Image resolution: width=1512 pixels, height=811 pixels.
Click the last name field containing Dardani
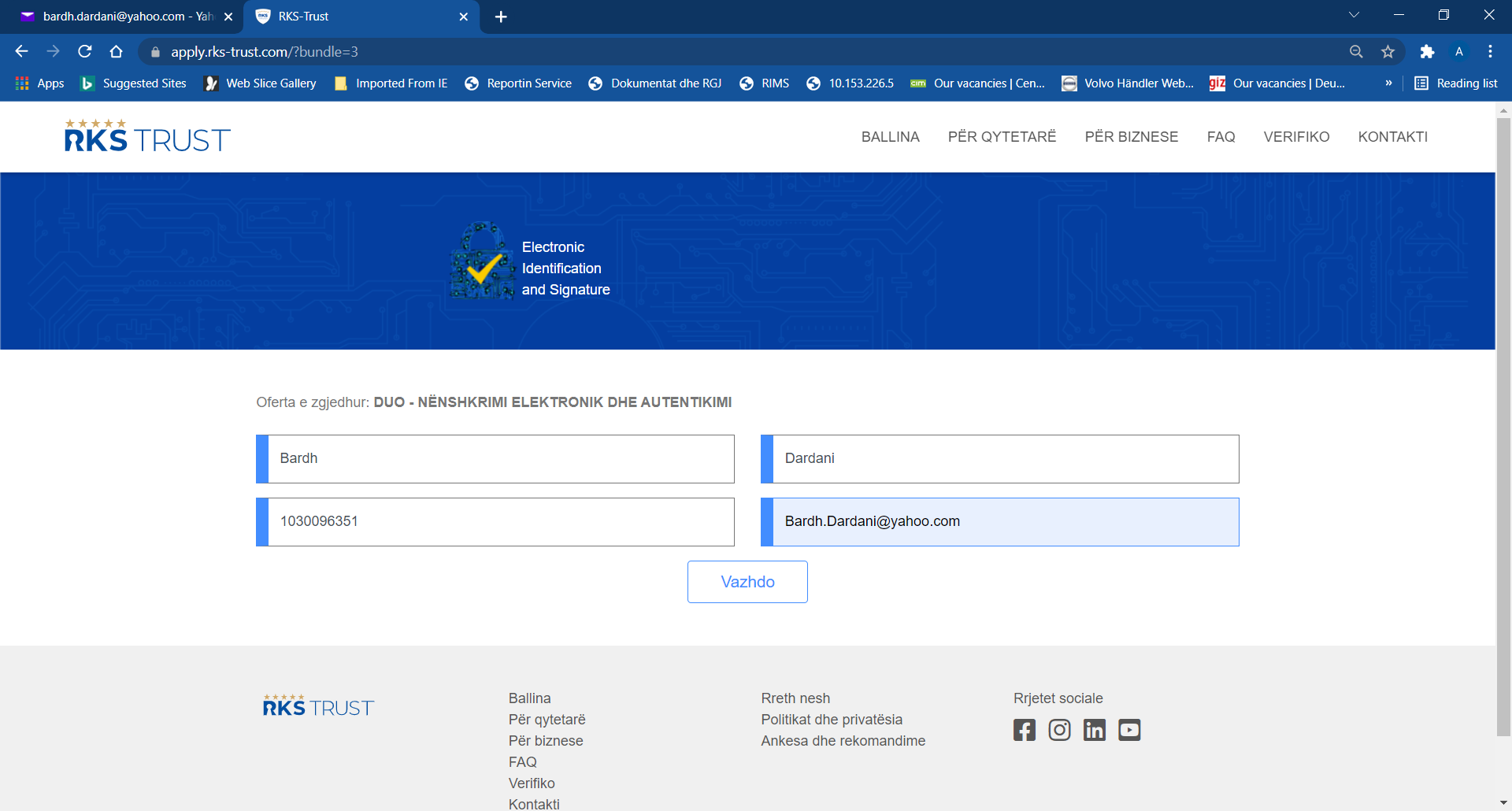1000,459
